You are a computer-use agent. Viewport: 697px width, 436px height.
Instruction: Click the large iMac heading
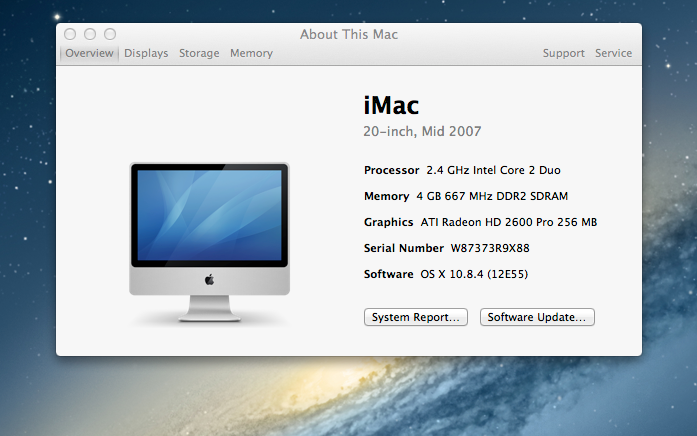391,105
